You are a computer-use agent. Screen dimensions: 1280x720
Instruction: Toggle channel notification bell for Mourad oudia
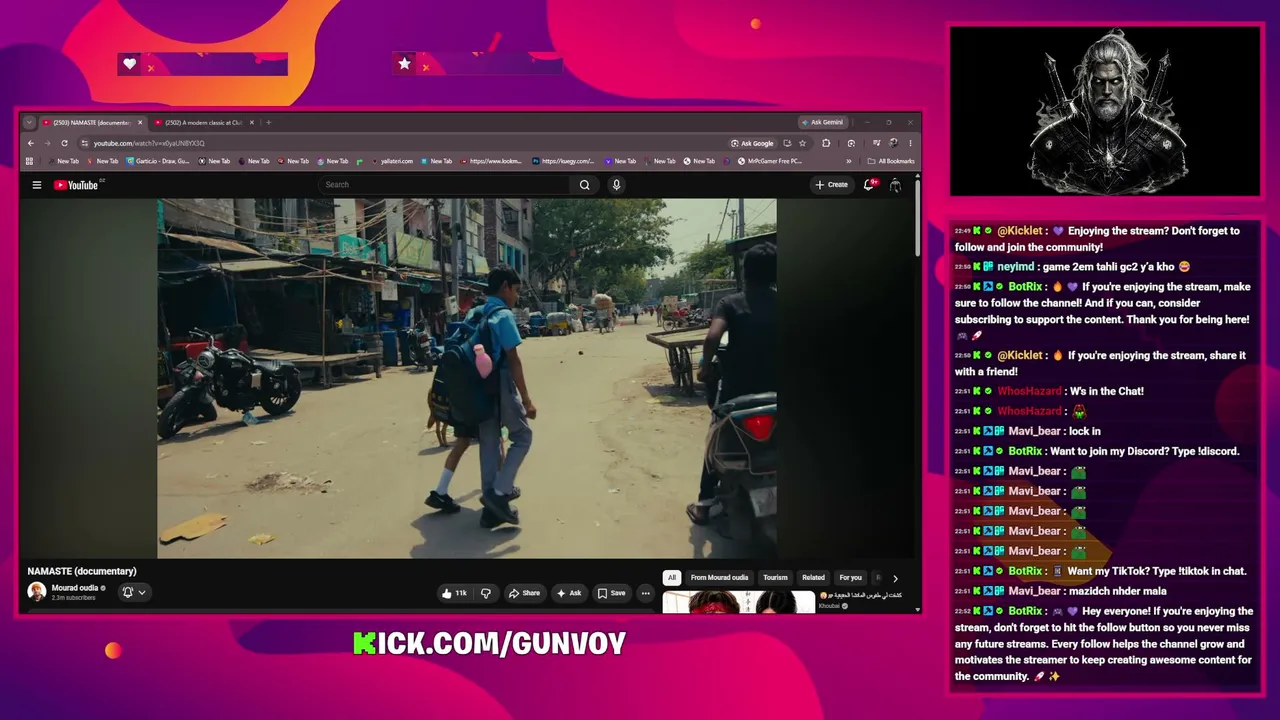[x=134, y=592]
